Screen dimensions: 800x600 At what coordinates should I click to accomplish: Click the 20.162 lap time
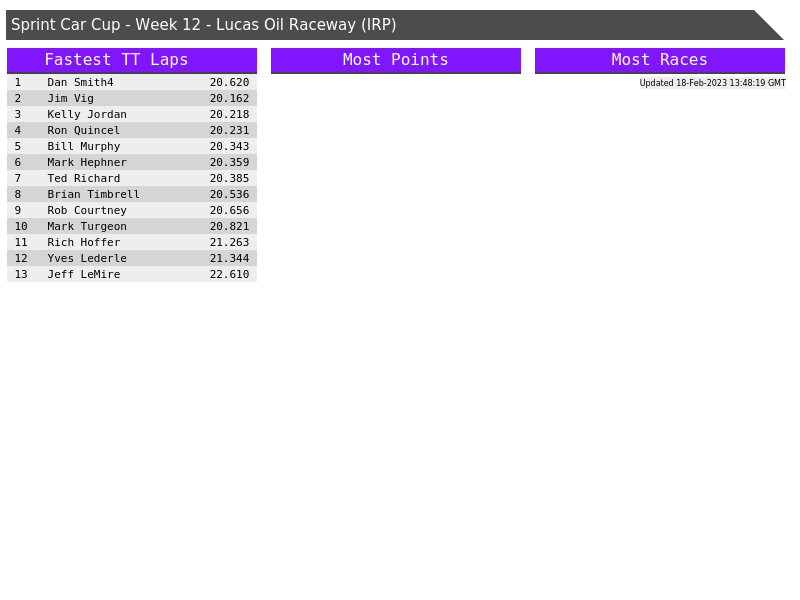pyautogui.click(x=229, y=98)
